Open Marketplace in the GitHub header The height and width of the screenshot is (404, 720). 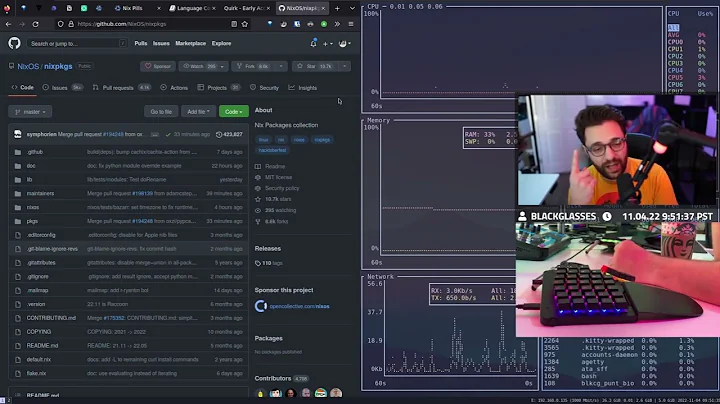[x=191, y=43]
